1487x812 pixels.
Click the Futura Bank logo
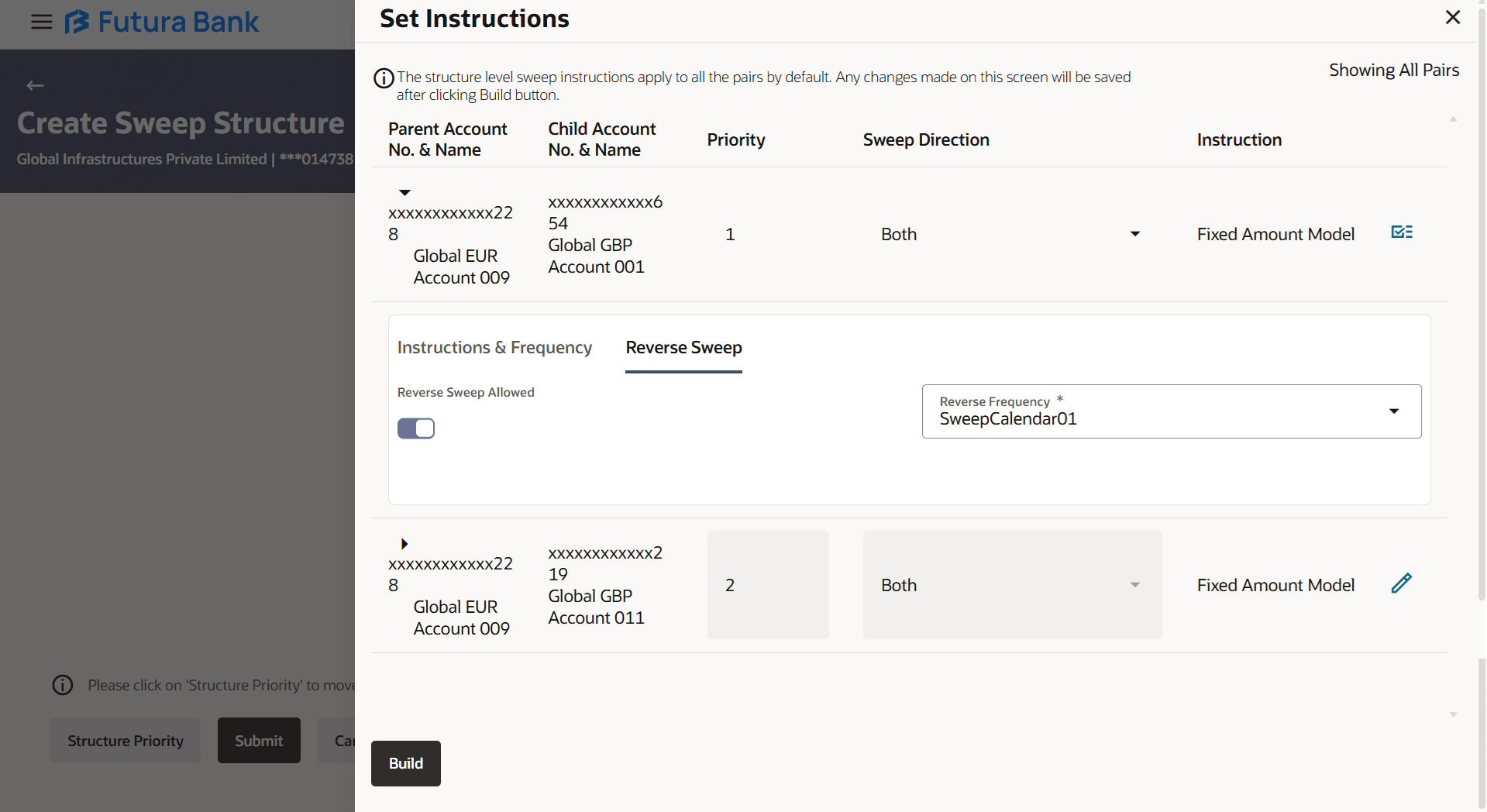coord(162,22)
